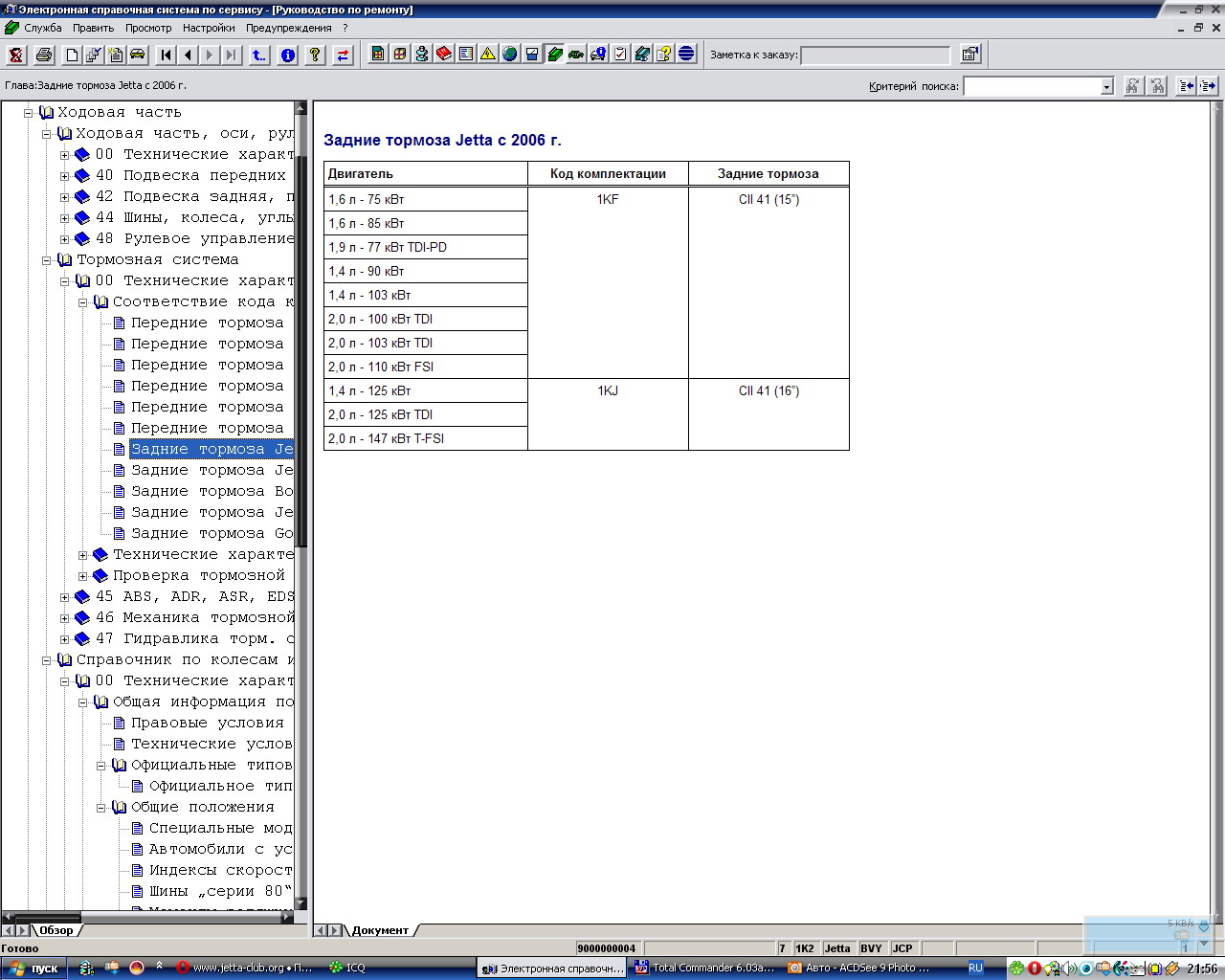Open the Настройки menu
1225x980 pixels.
tap(209, 28)
